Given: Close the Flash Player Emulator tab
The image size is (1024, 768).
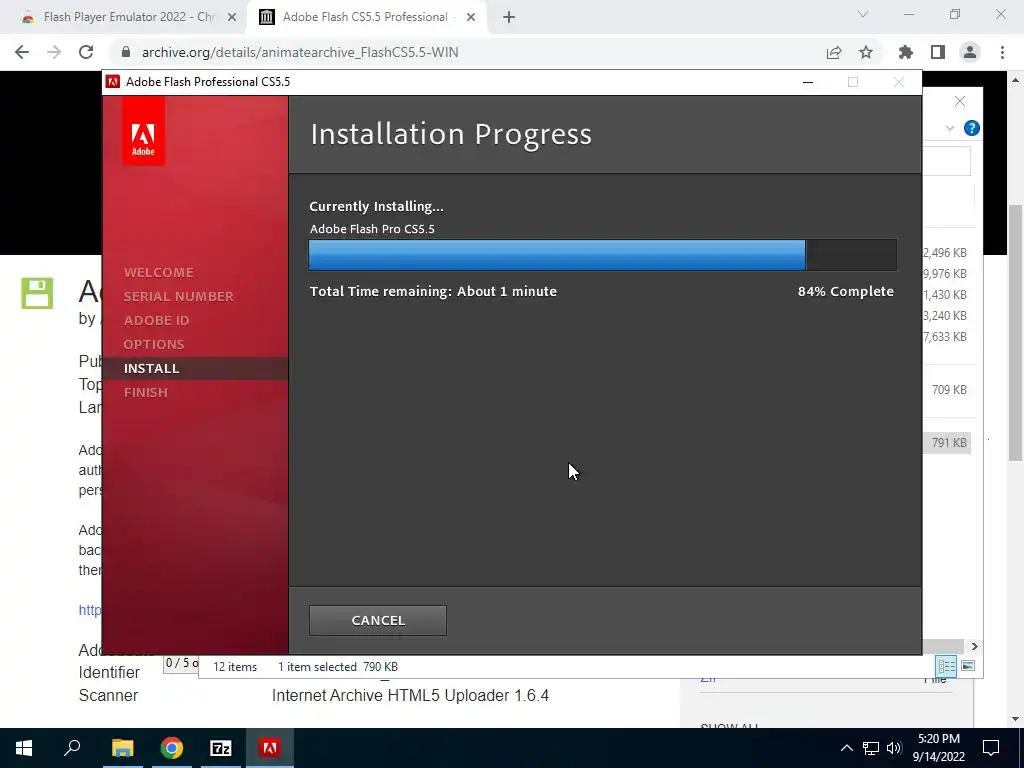Looking at the screenshot, I should [231, 18].
